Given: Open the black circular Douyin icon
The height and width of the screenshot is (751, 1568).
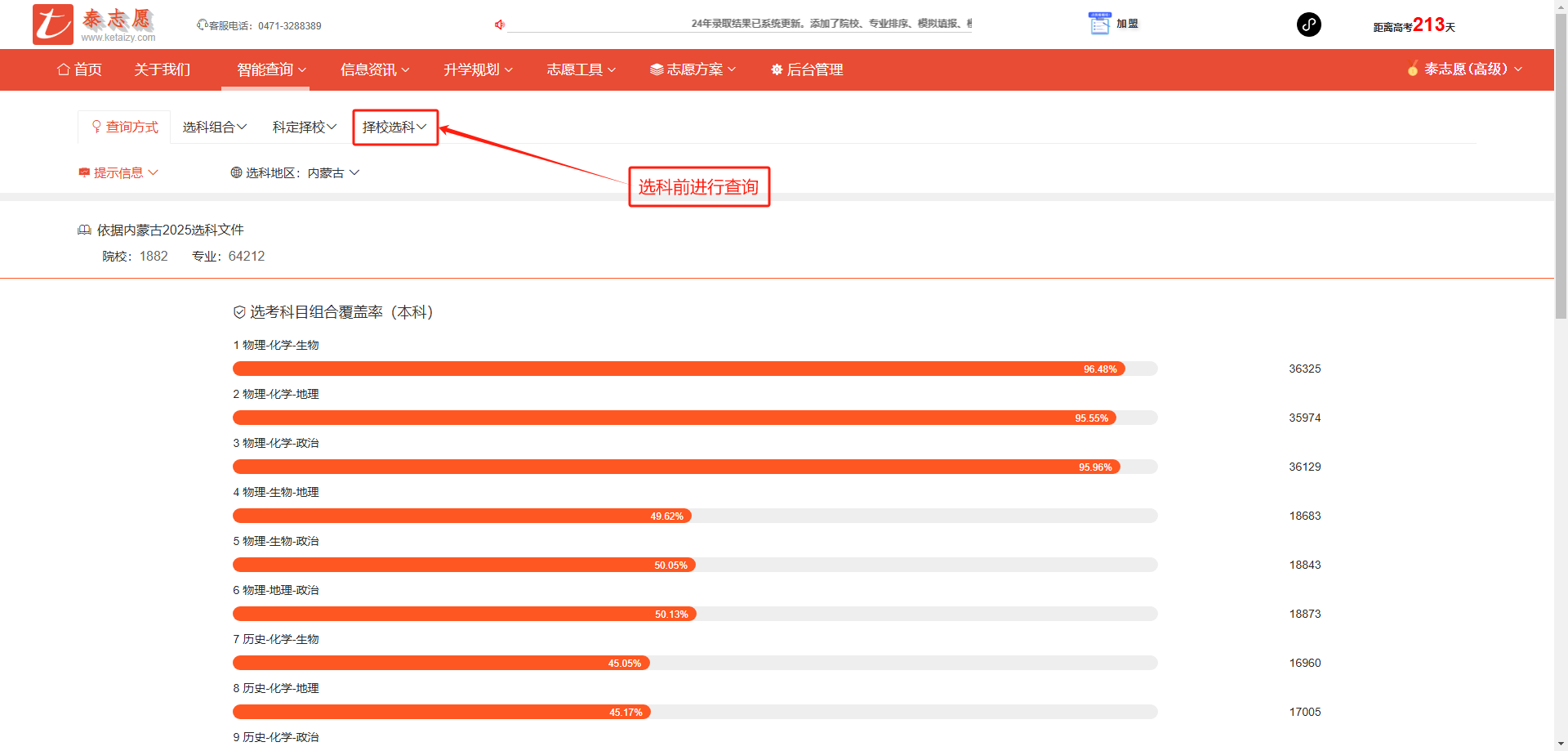Looking at the screenshot, I should pos(1308,25).
